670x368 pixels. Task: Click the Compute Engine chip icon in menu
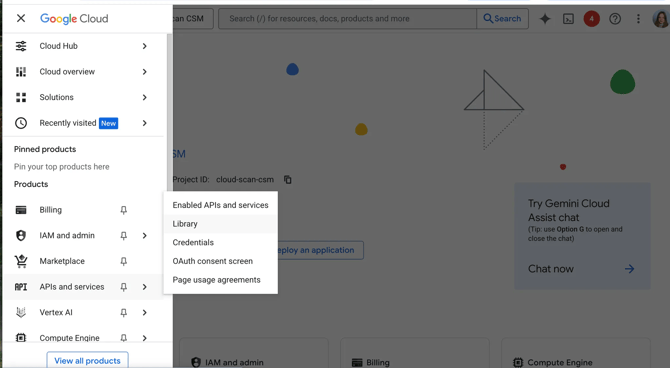click(x=21, y=338)
